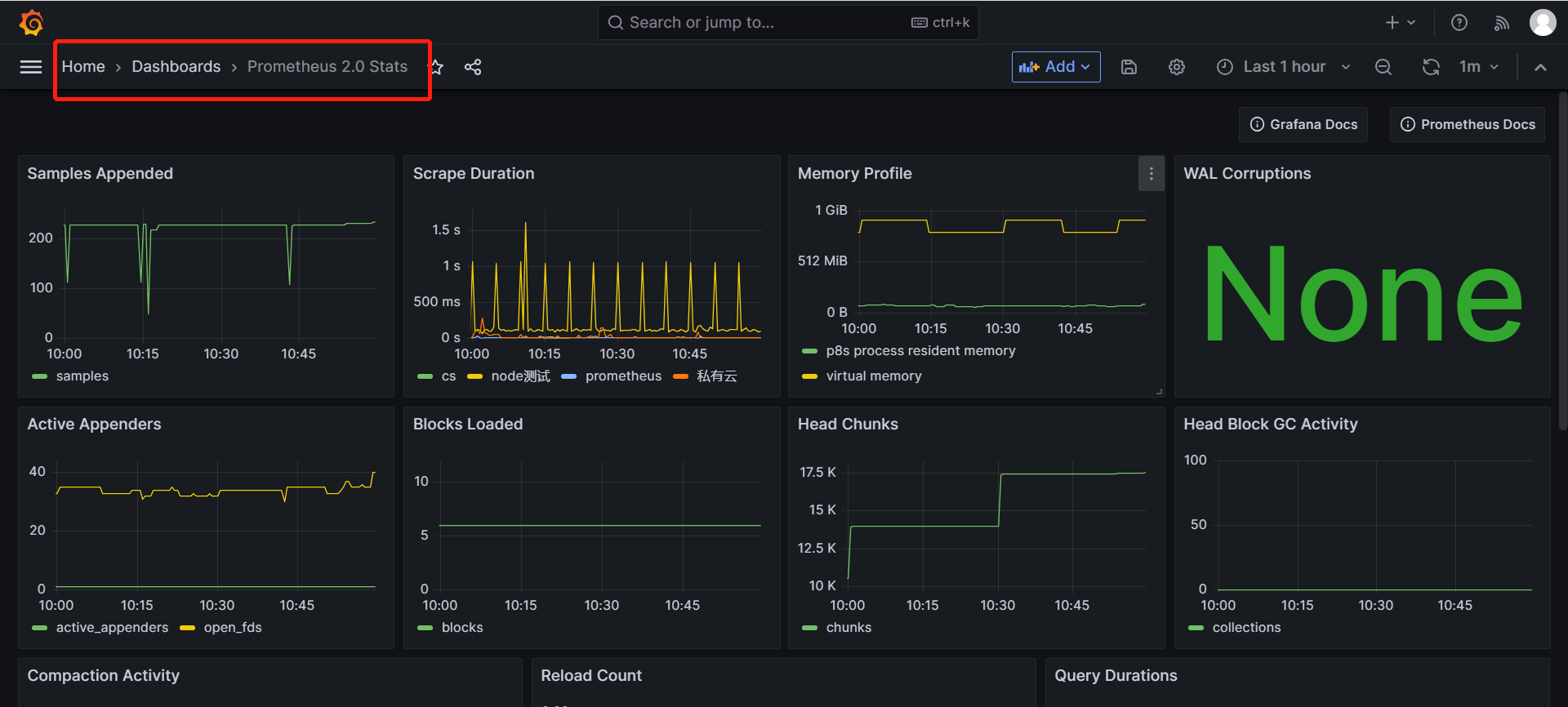Open the Add dropdown button
Image resolution: width=1568 pixels, height=707 pixels.
[1055, 67]
